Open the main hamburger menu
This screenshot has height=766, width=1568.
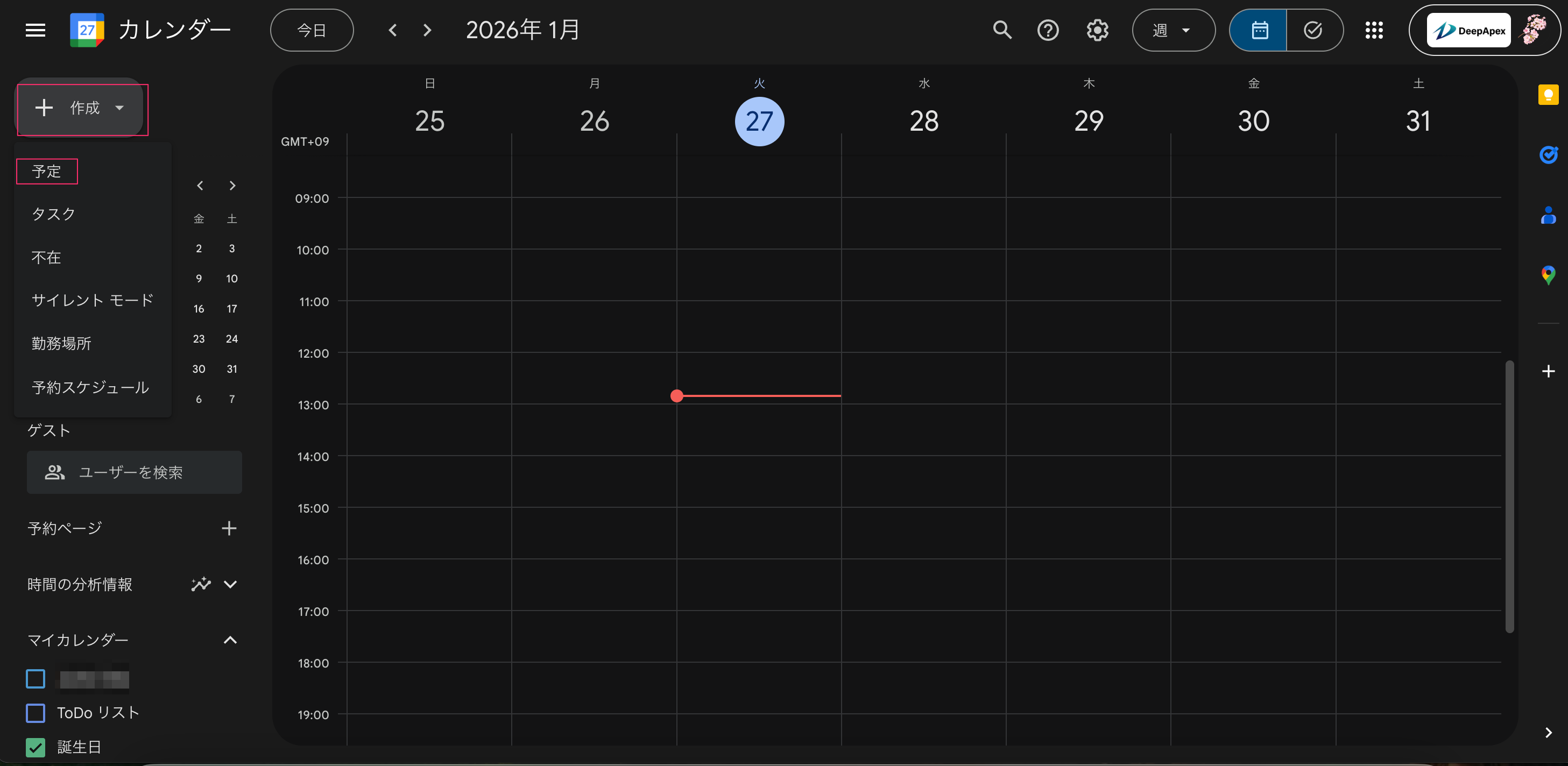[36, 30]
